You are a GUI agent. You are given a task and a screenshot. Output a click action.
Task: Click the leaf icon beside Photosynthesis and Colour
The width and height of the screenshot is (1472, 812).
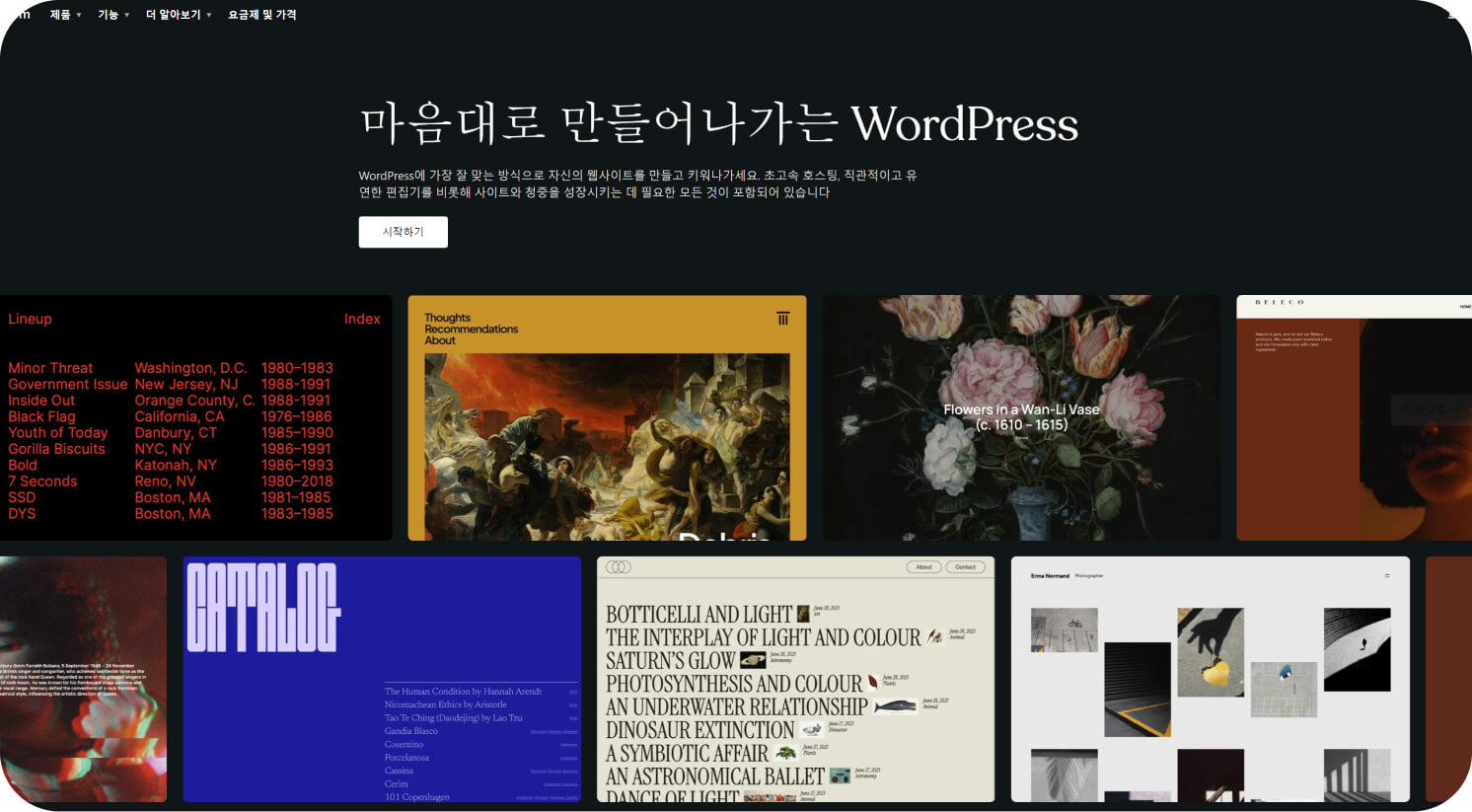872,683
